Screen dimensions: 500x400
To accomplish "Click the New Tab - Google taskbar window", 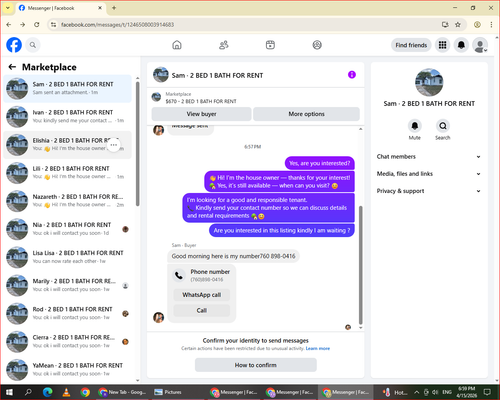I will tap(122, 392).
